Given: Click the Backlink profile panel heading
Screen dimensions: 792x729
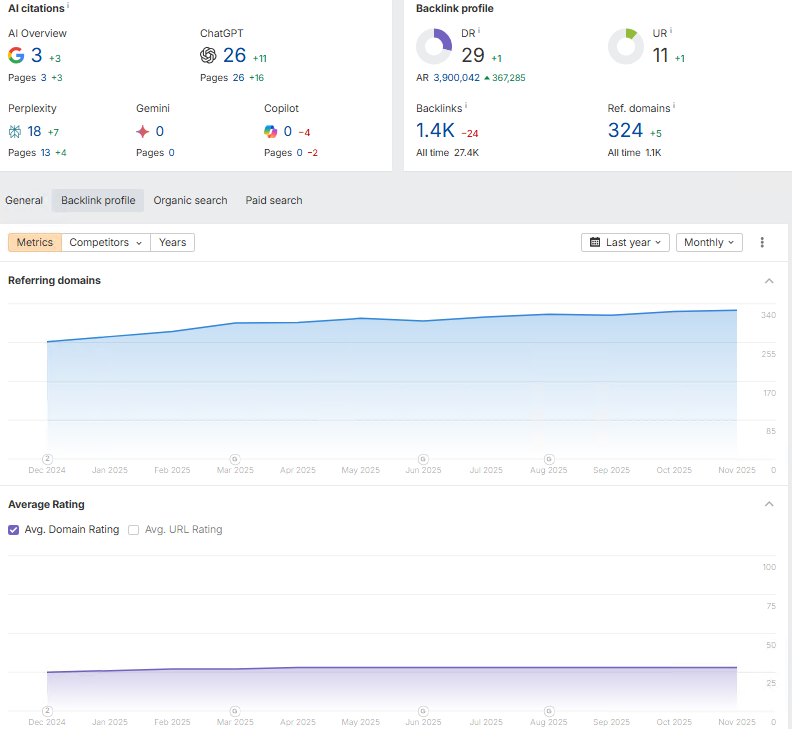Looking at the screenshot, I should [455, 9].
